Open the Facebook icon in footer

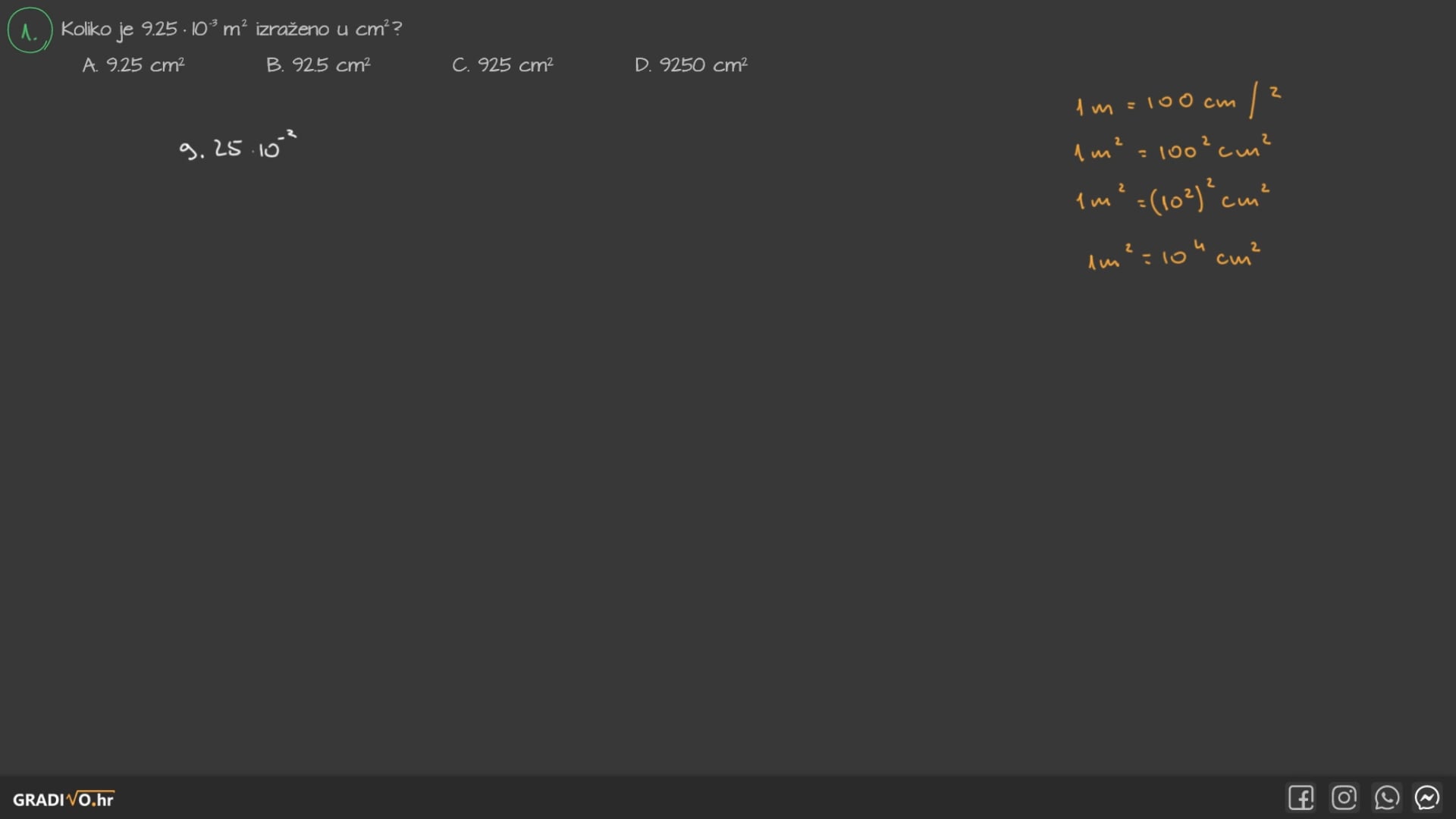point(1301,798)
